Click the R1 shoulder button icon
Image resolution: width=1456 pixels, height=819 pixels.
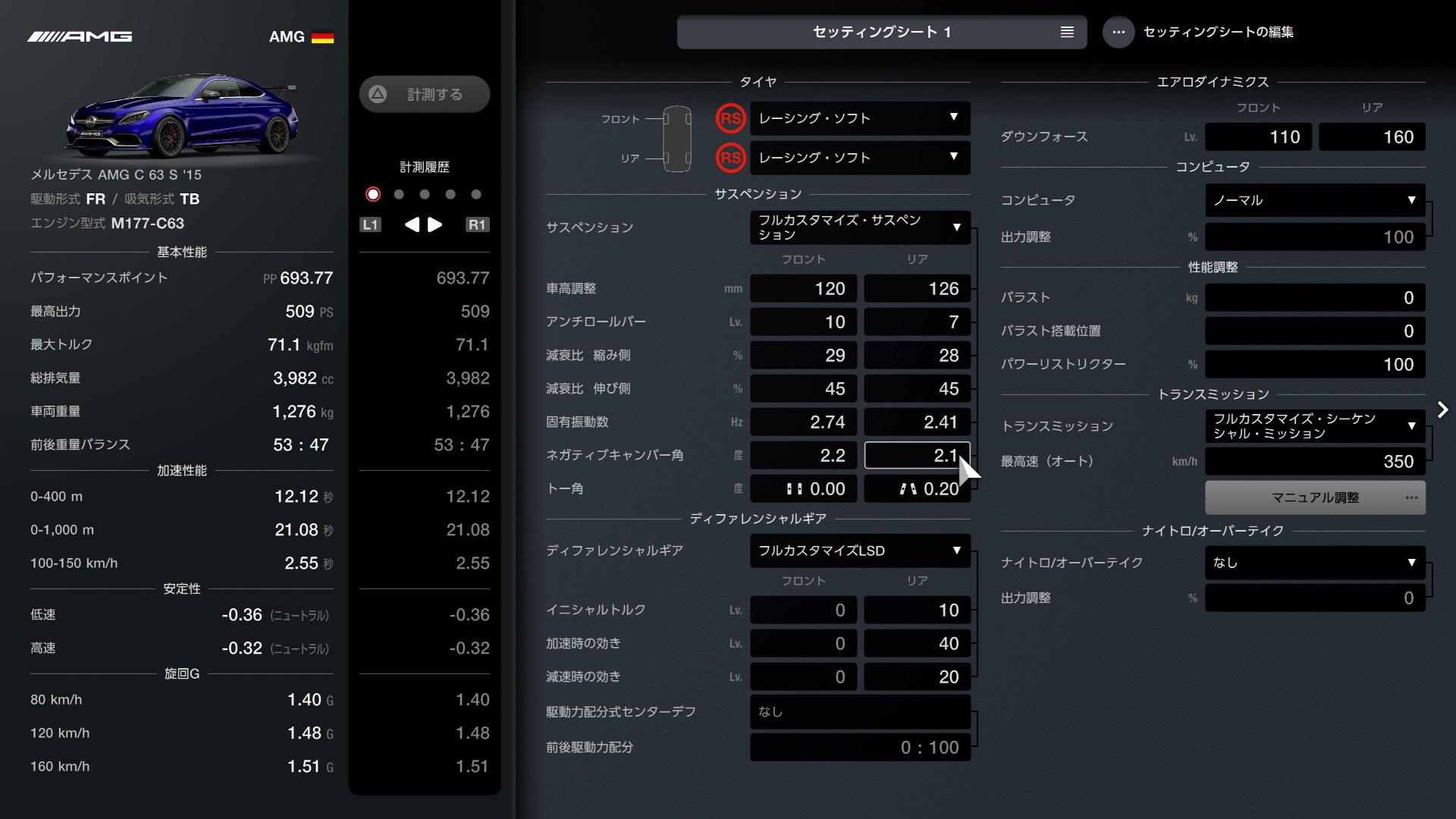coord(477,224)
